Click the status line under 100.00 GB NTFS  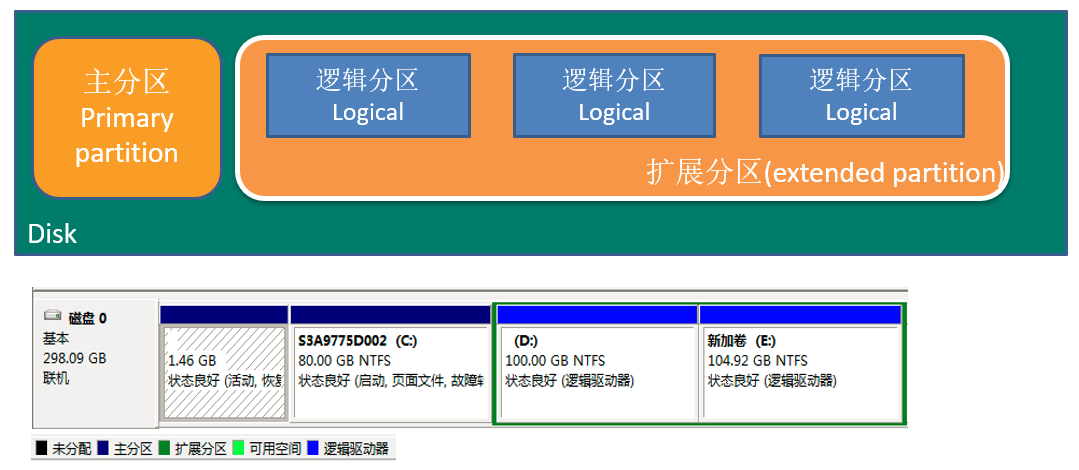[x=570, y=381]
